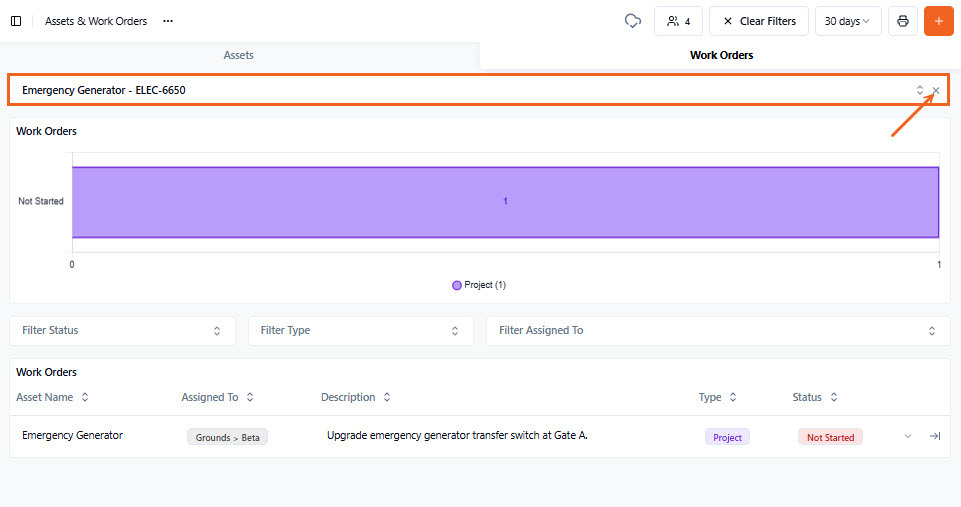
Task: Select the Work Orders tab
Action: point(721,55)
